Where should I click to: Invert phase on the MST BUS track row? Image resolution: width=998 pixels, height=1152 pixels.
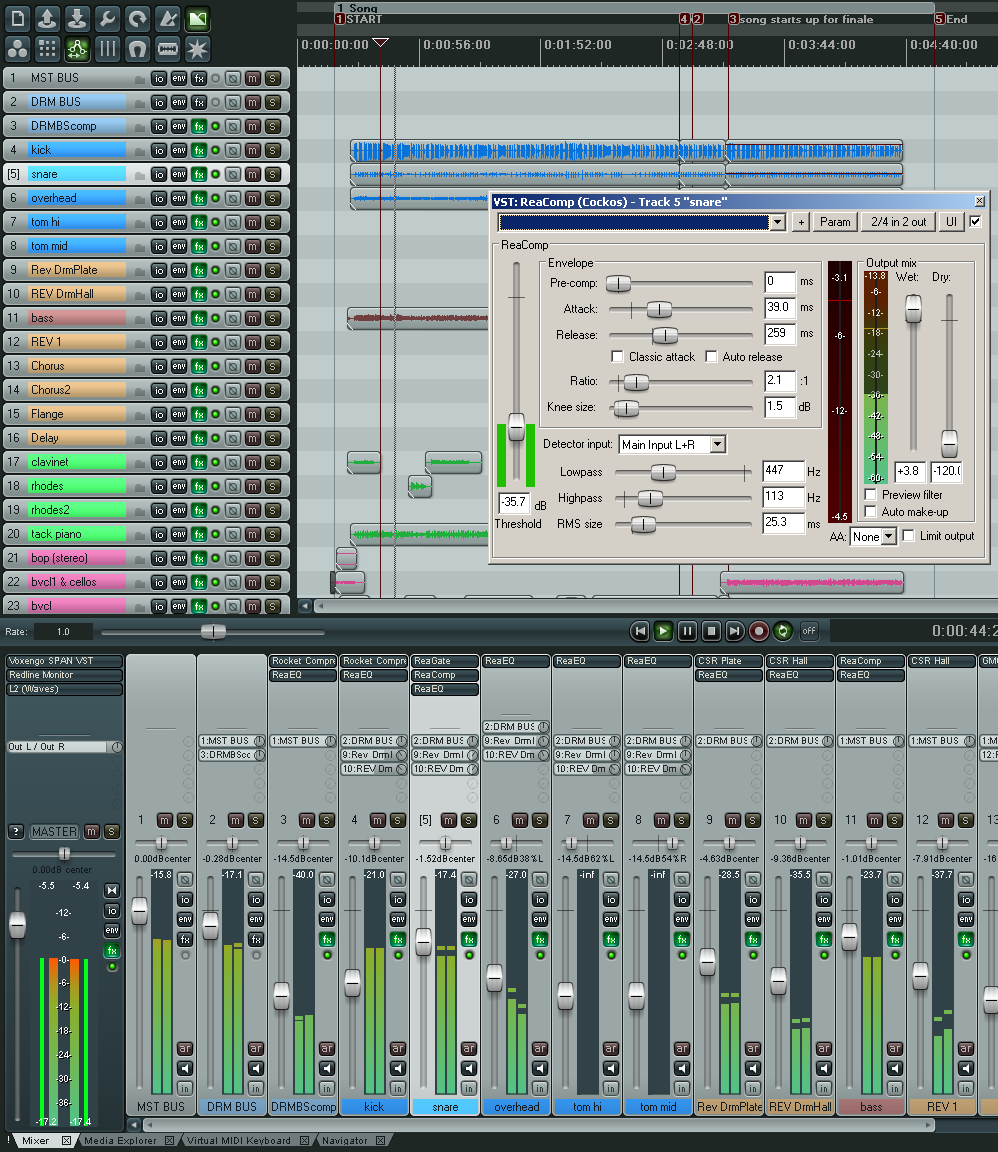(233, 79)
